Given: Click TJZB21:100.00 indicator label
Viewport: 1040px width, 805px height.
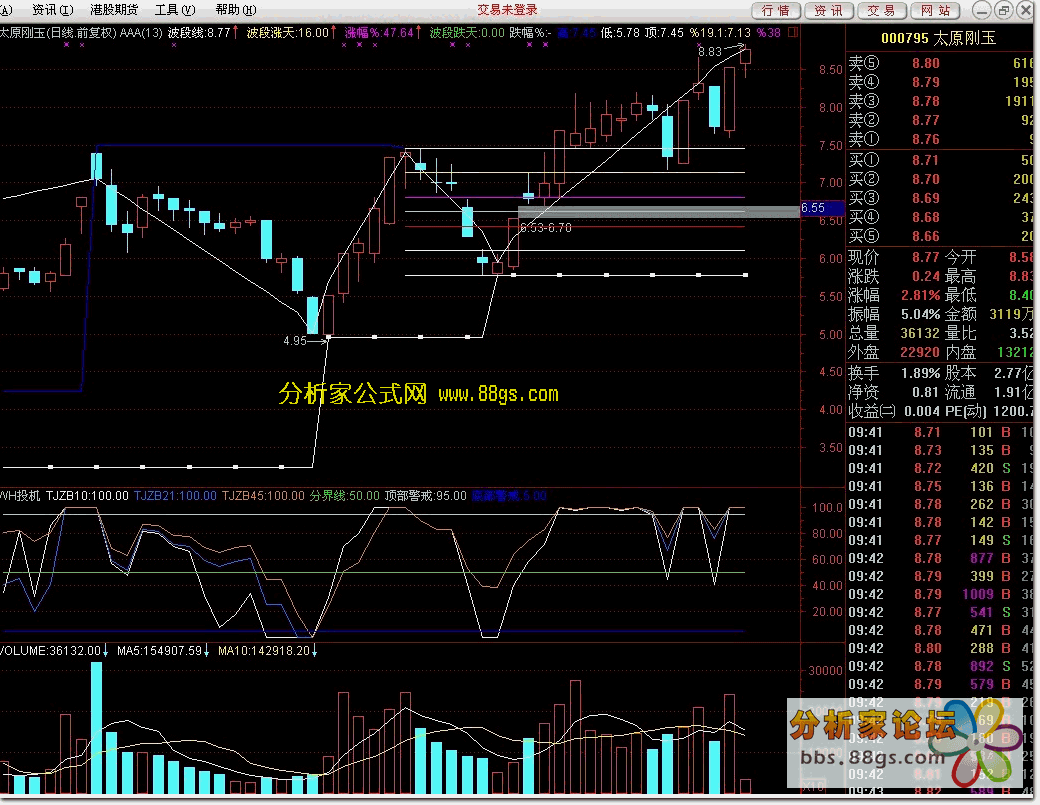Looking at the screenshot, I should pos(175,496).
